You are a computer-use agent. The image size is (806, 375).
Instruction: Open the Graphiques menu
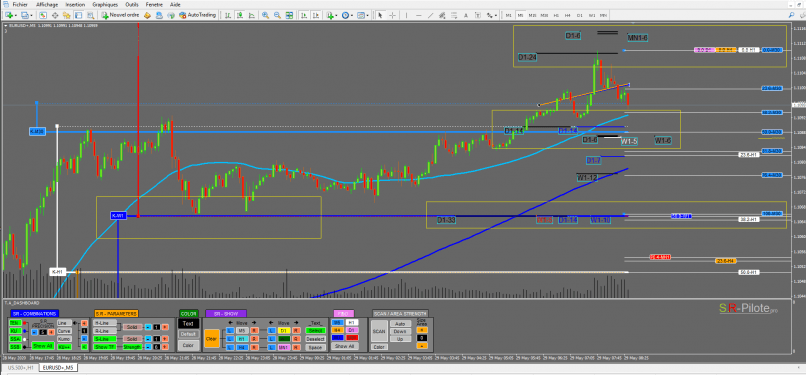(x=105, y=4)
